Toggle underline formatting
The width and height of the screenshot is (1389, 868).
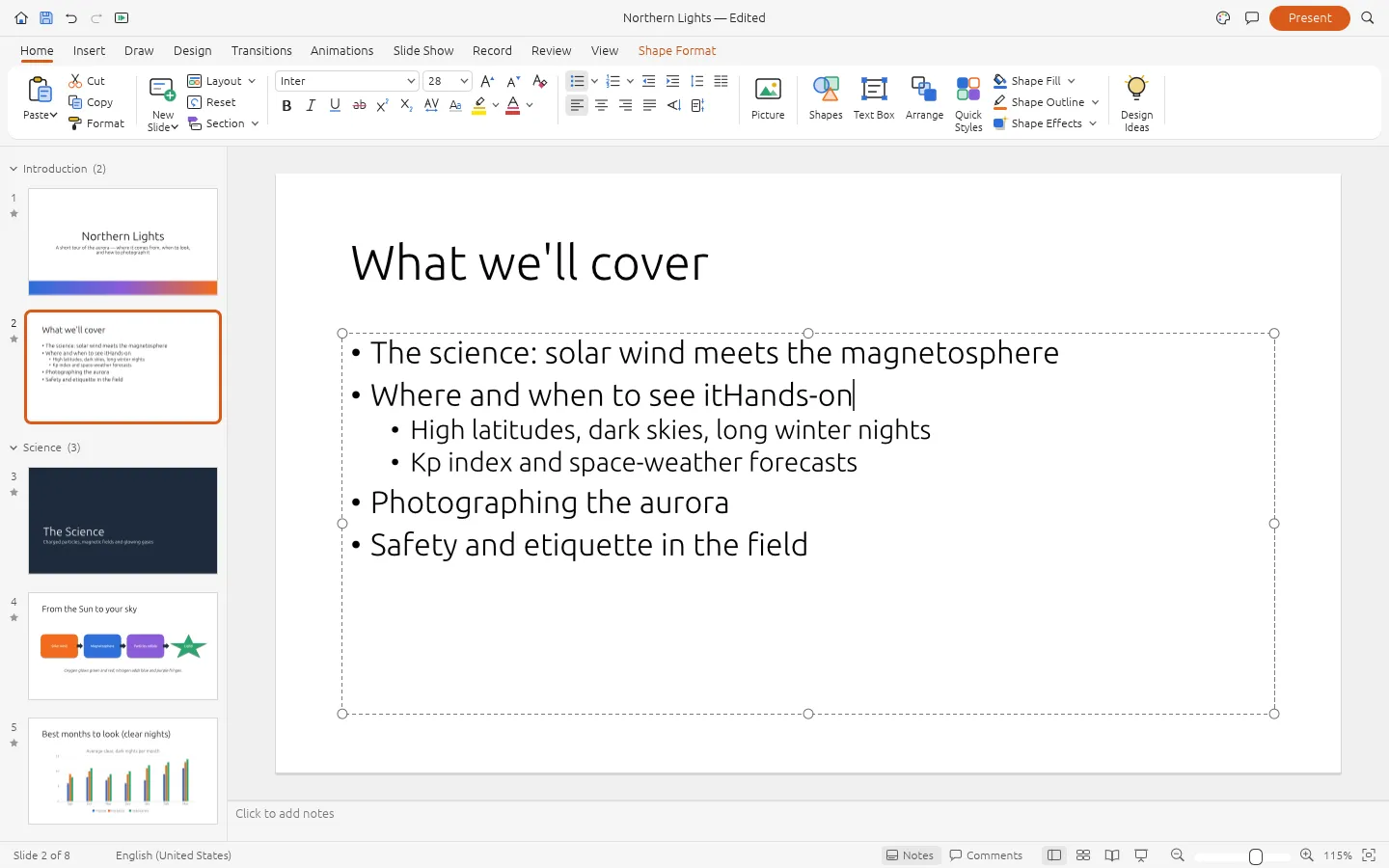click(335, 105)
